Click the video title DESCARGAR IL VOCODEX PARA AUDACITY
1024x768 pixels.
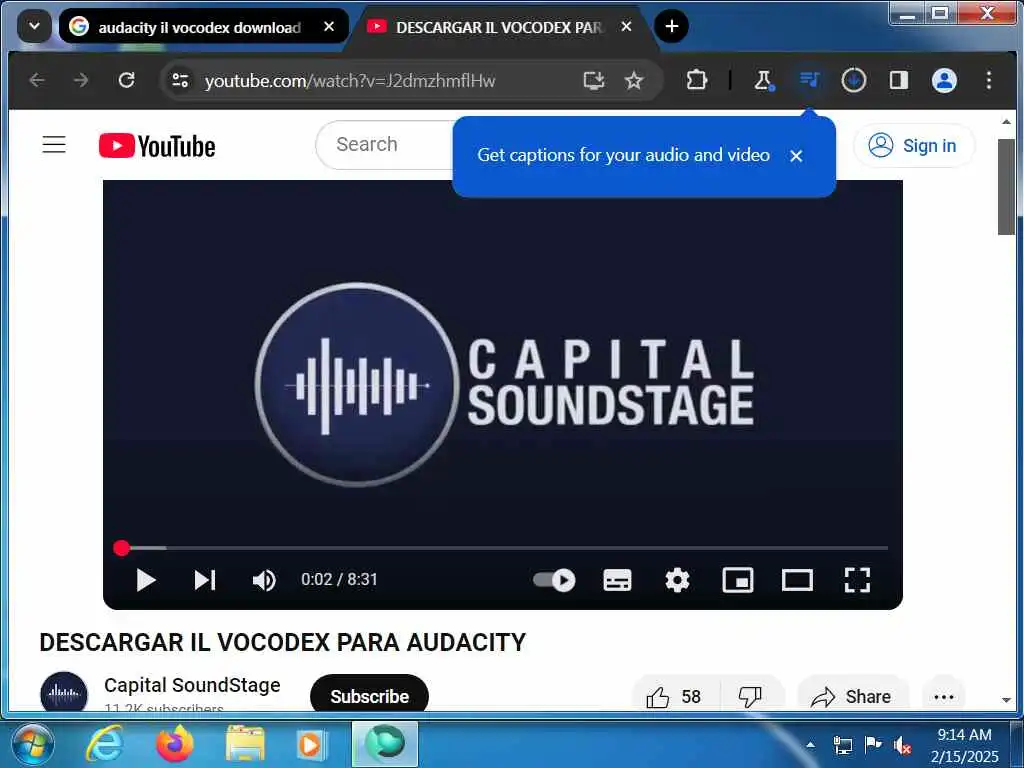click(283, 642)
